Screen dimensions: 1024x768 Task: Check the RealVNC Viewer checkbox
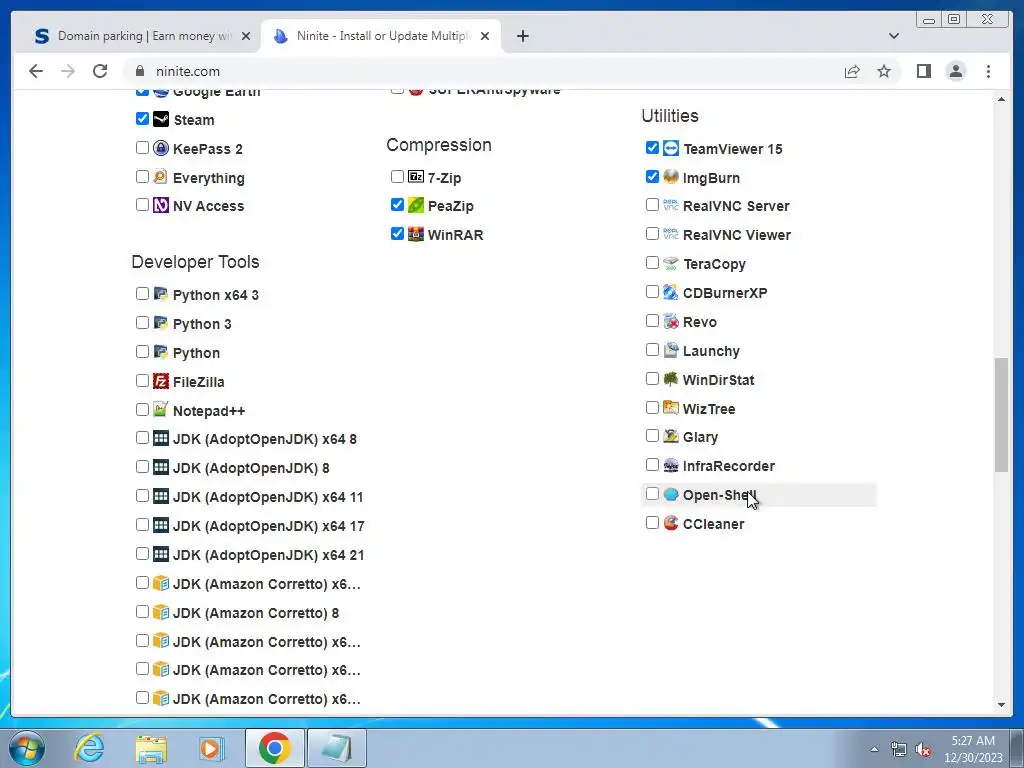[x=652, y=234]
